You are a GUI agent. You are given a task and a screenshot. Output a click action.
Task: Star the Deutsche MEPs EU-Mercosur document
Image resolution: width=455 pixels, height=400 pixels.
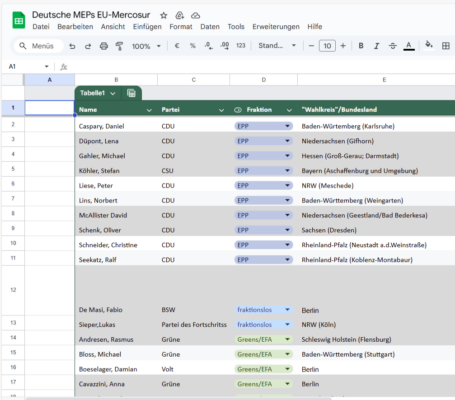pyautogui.click(x=163, y=15)
